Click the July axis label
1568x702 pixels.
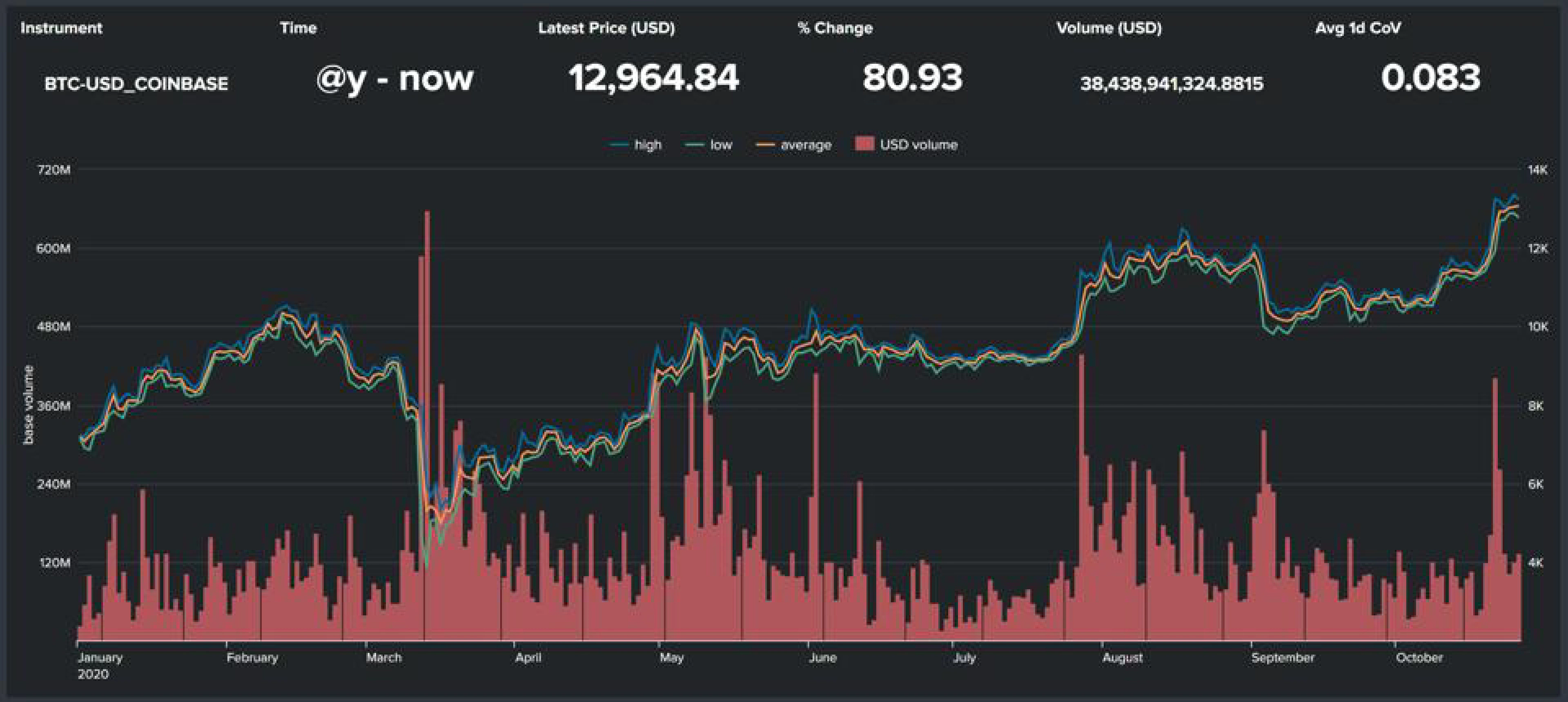pyautogui.click(x=964, y=657)
